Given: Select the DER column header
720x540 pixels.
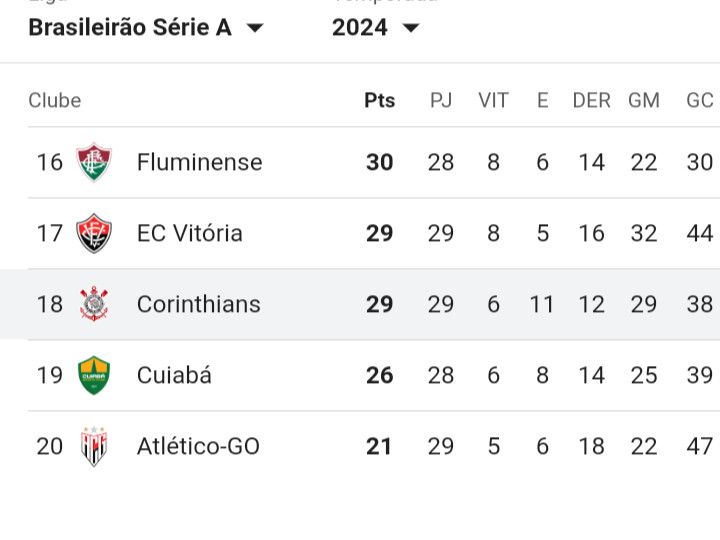Looking at the screenshot, I should 591,100.
